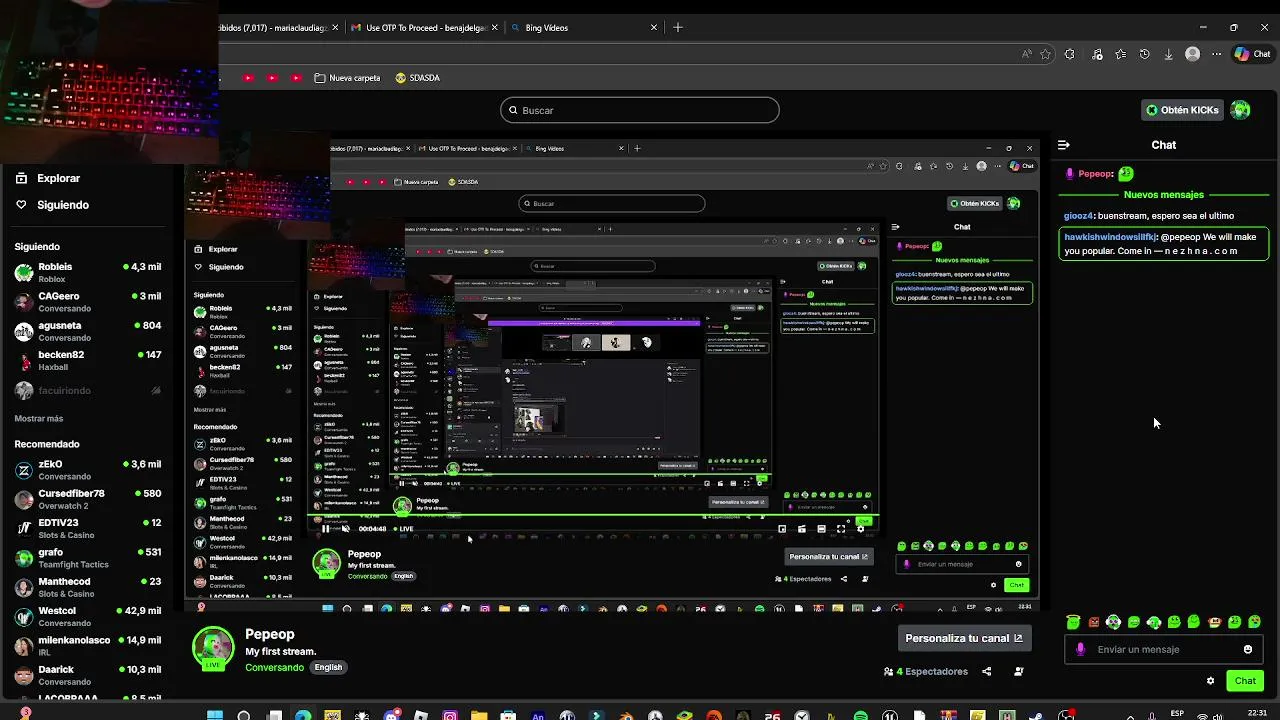
Task: Collapse the chat panel with the arrow icon
Action: (1064, 145)
